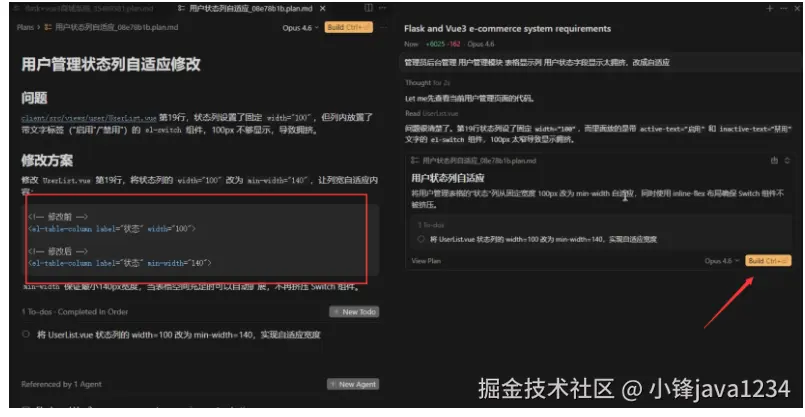Screen dimensions: 805x417
Task: Click the Plans breadcrumb
Action: [x=25, y=27]
